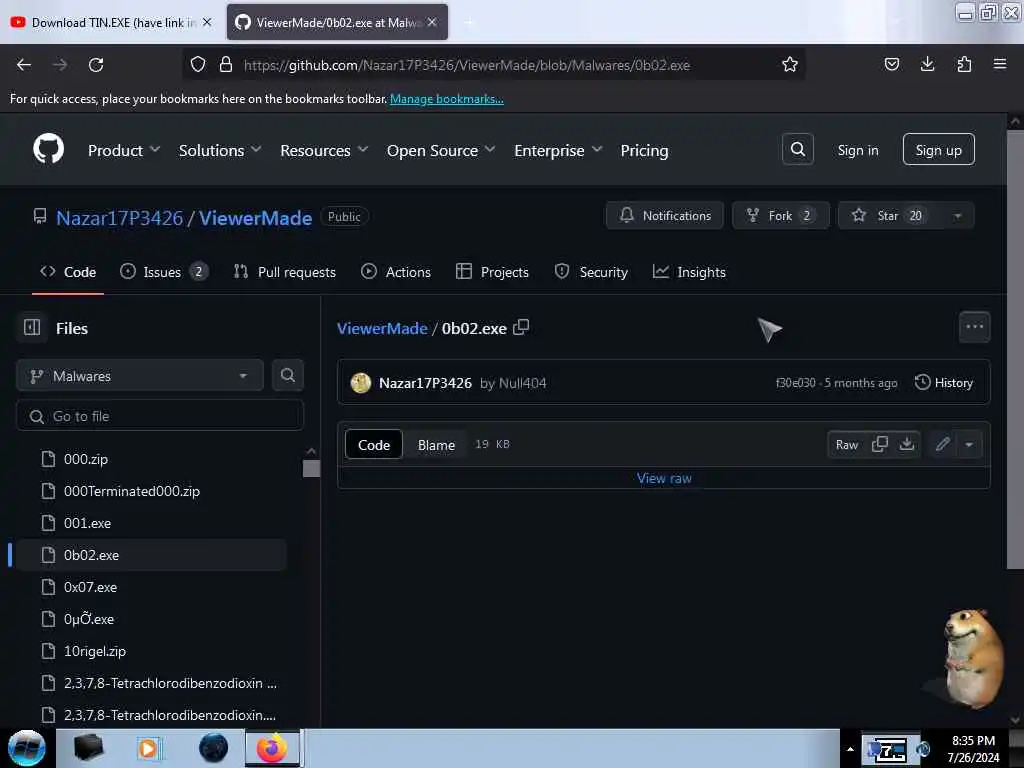The image size is (1024, 768).
Task: Go back using the browser back arrow
Action: 24,65
